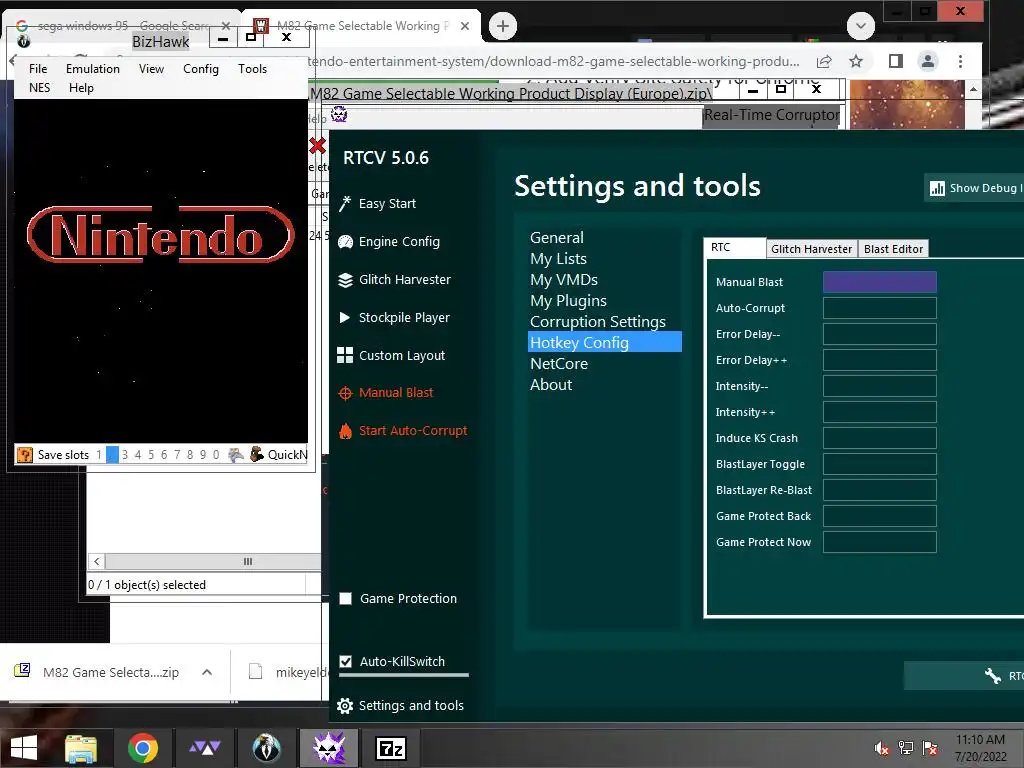Click the Show Debug chart icon
This screenshot has width=1024, height=768.
coord(937,188)
